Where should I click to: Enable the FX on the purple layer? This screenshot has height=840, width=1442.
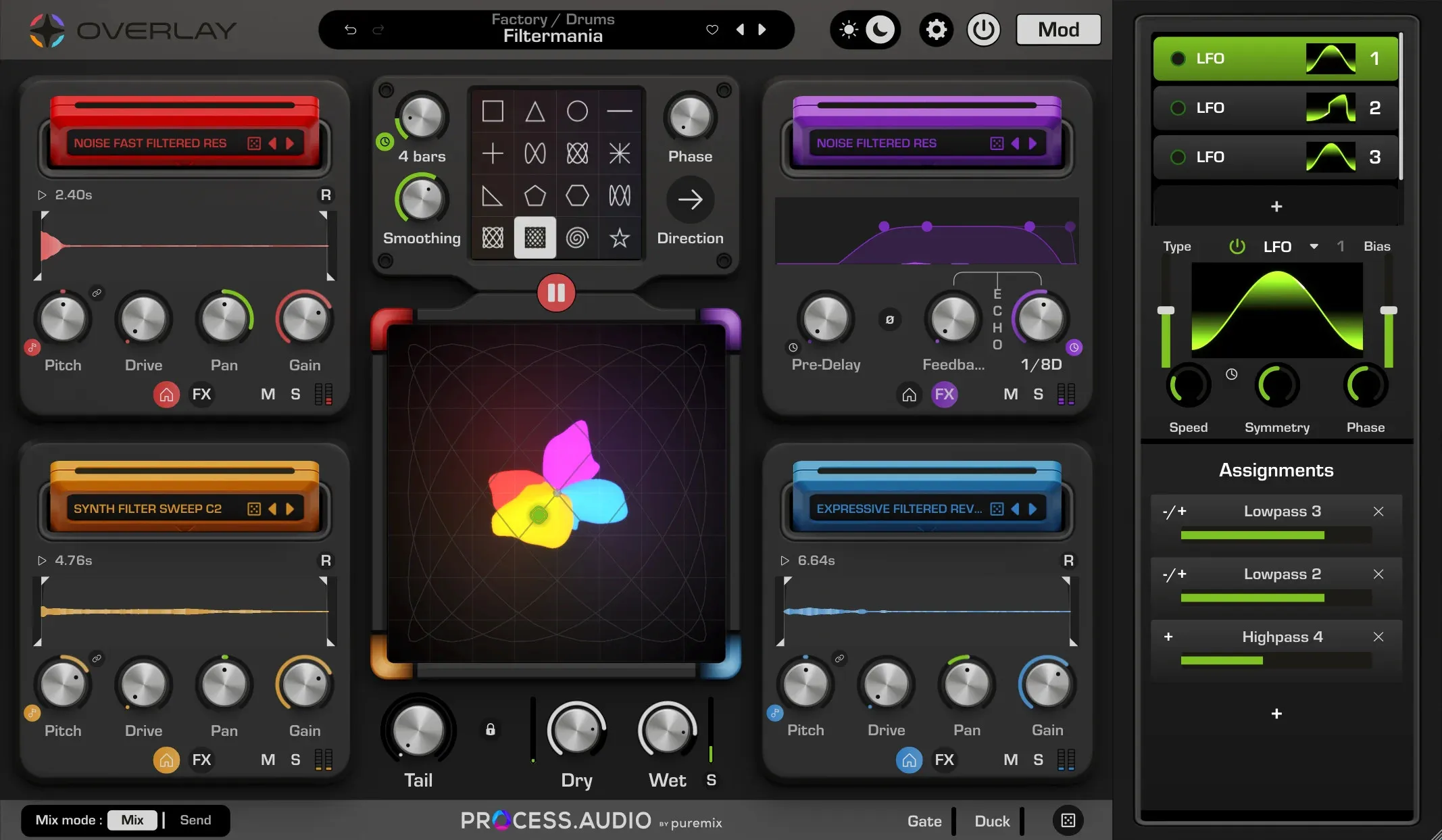945,395
